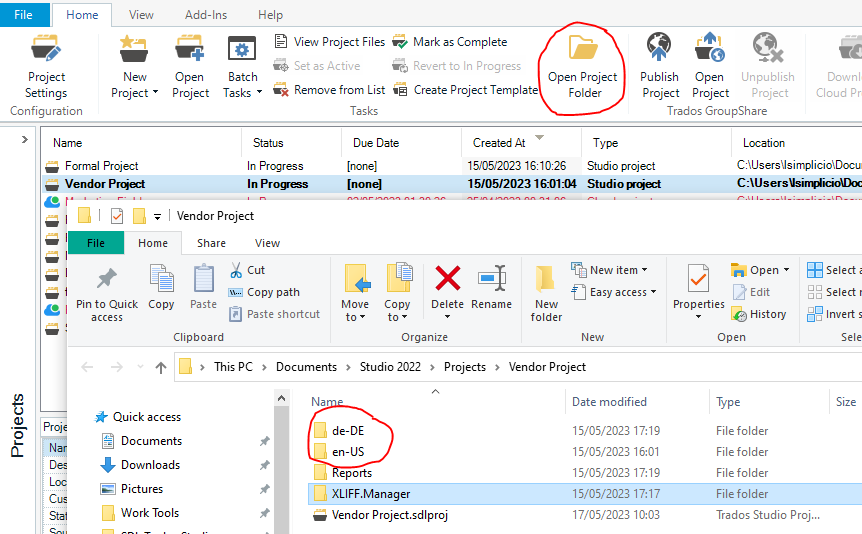Open Project Settings in Trados ribbon

47,66
